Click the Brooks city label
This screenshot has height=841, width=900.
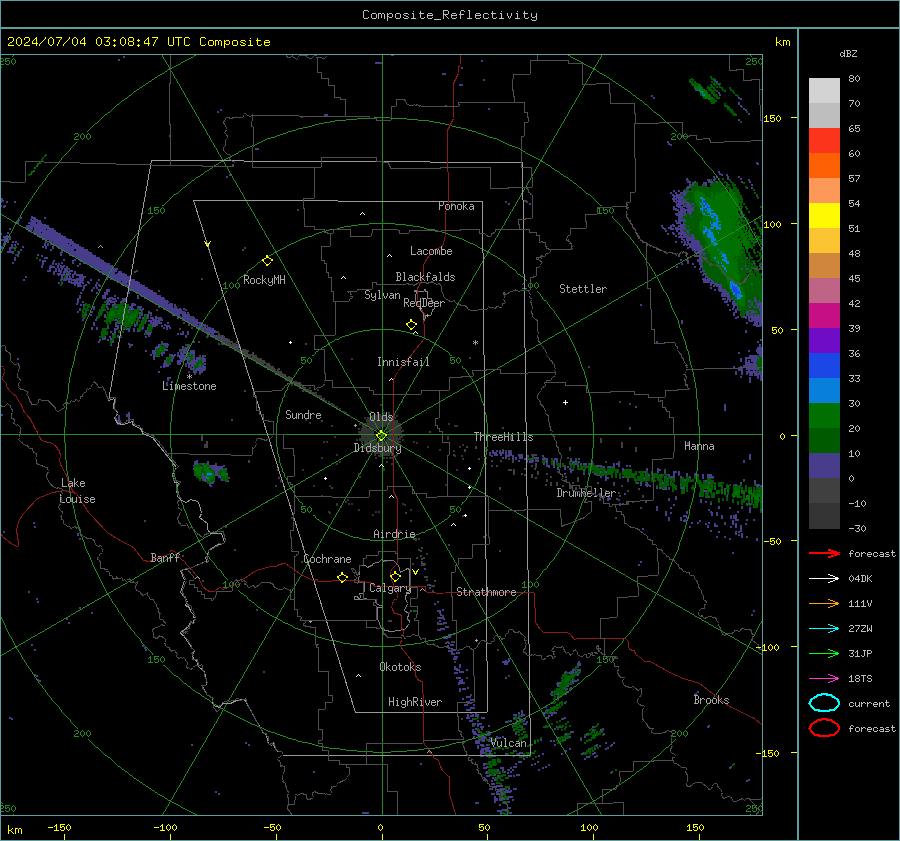(711, 700)
